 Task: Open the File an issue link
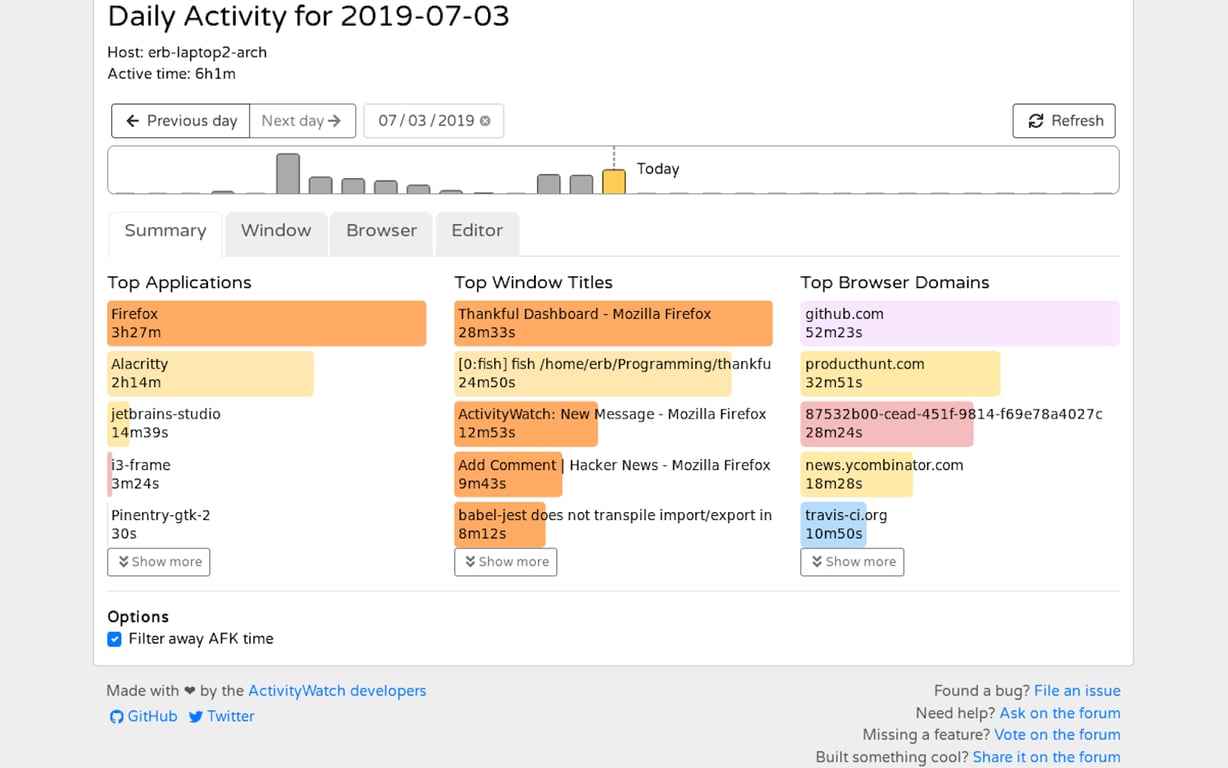[1077, 690]
